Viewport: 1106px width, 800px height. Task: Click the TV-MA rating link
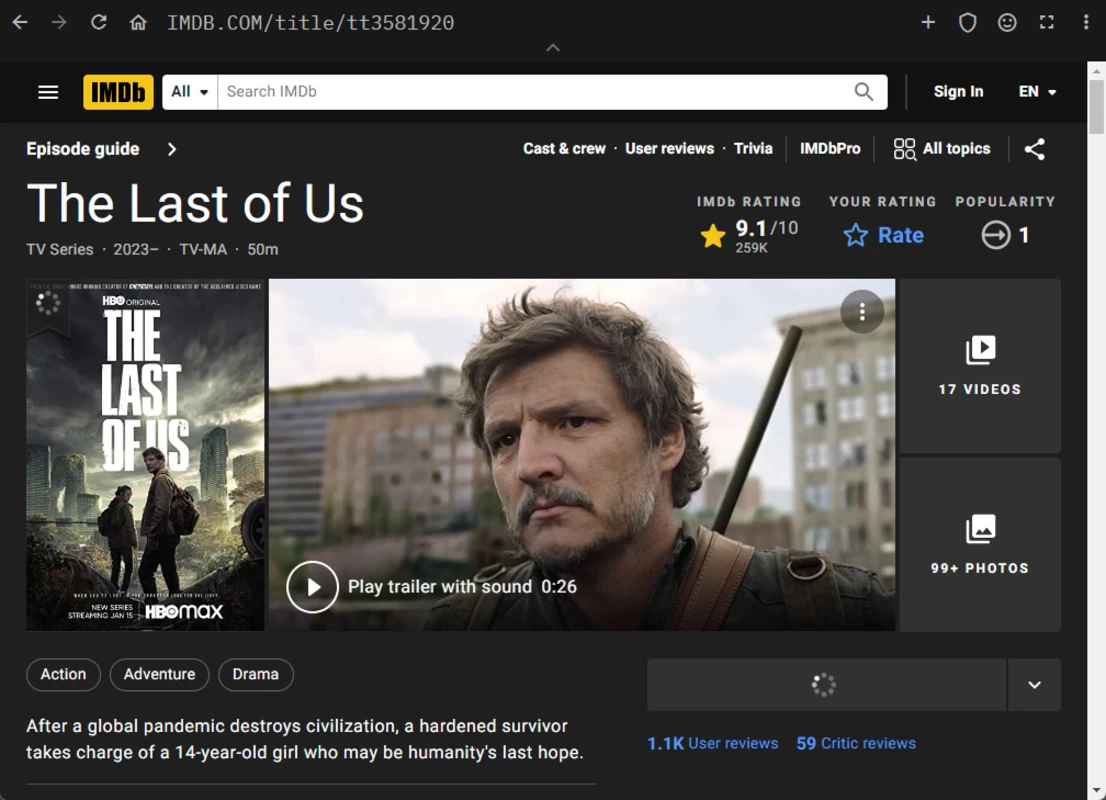pos(203,250)
